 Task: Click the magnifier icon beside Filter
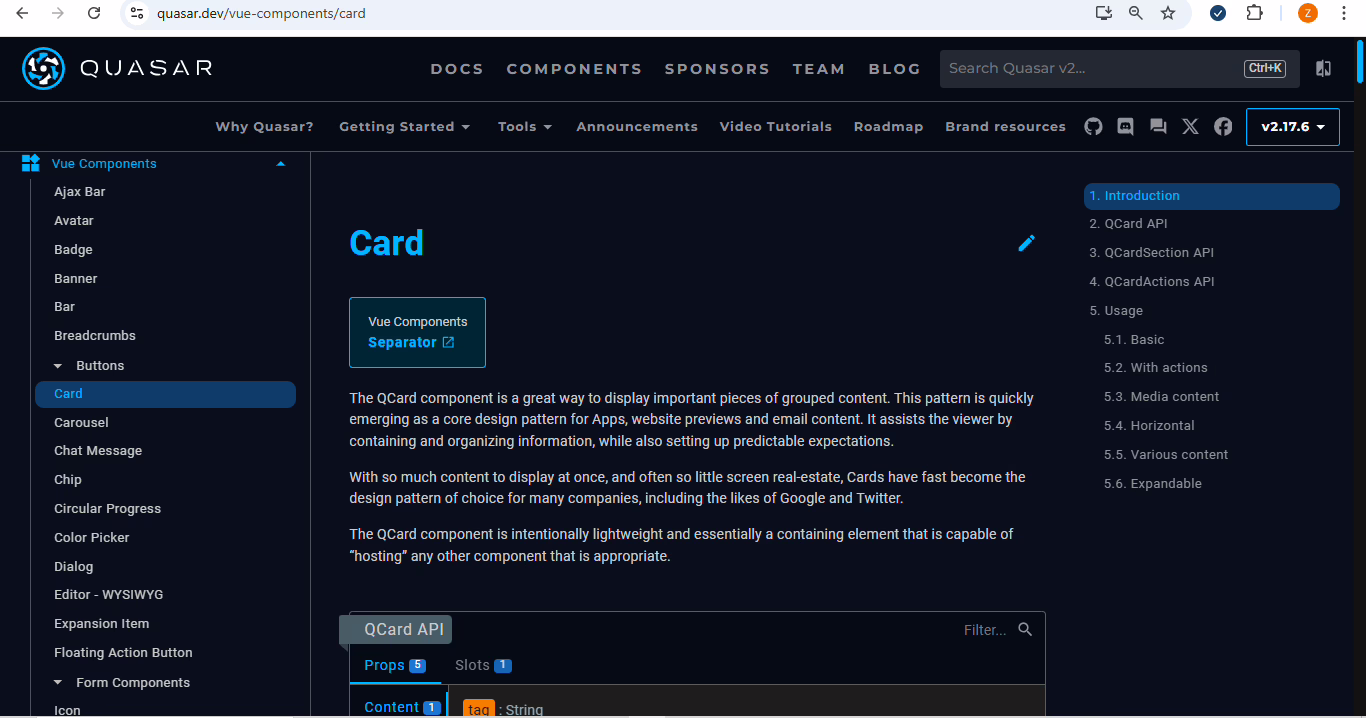1025,629
